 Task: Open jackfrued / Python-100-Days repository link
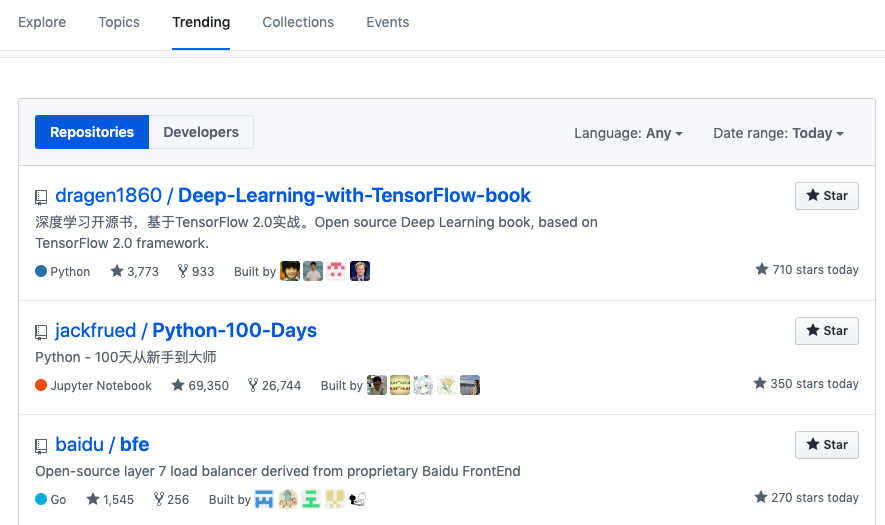pyautogui.click(x=186, y=330)
